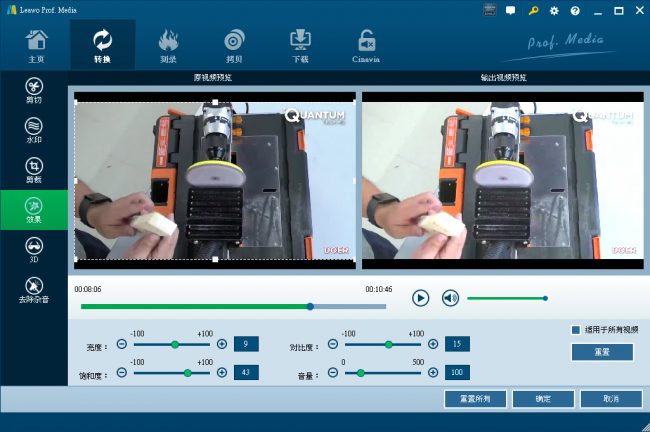Screen dimensions: 650x432
Task: Select the 效果 (Effect) panel
Action: coord(34,210)
